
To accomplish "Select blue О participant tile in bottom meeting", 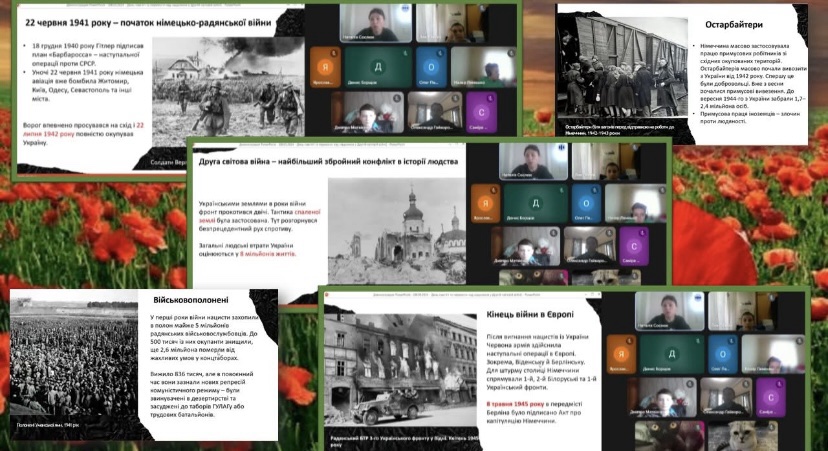I will coord(723,354).
